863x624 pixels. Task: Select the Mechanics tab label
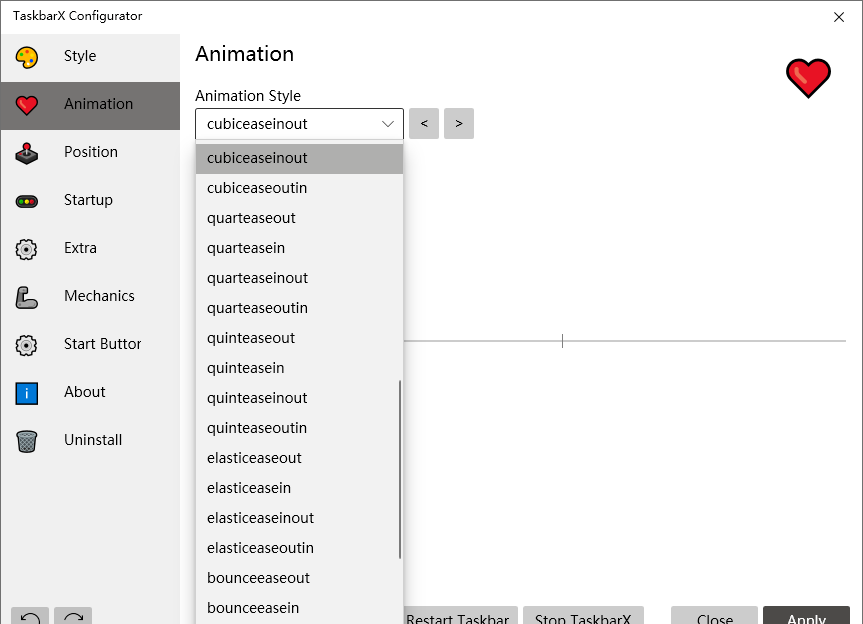coord(99,296)
